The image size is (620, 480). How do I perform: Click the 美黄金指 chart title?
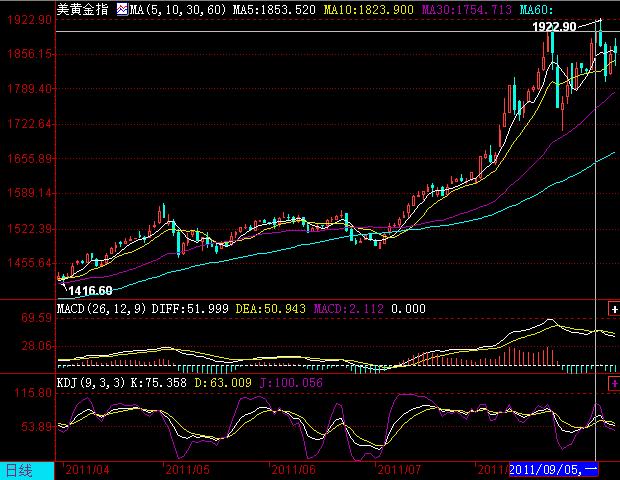(x=82, y=9)
